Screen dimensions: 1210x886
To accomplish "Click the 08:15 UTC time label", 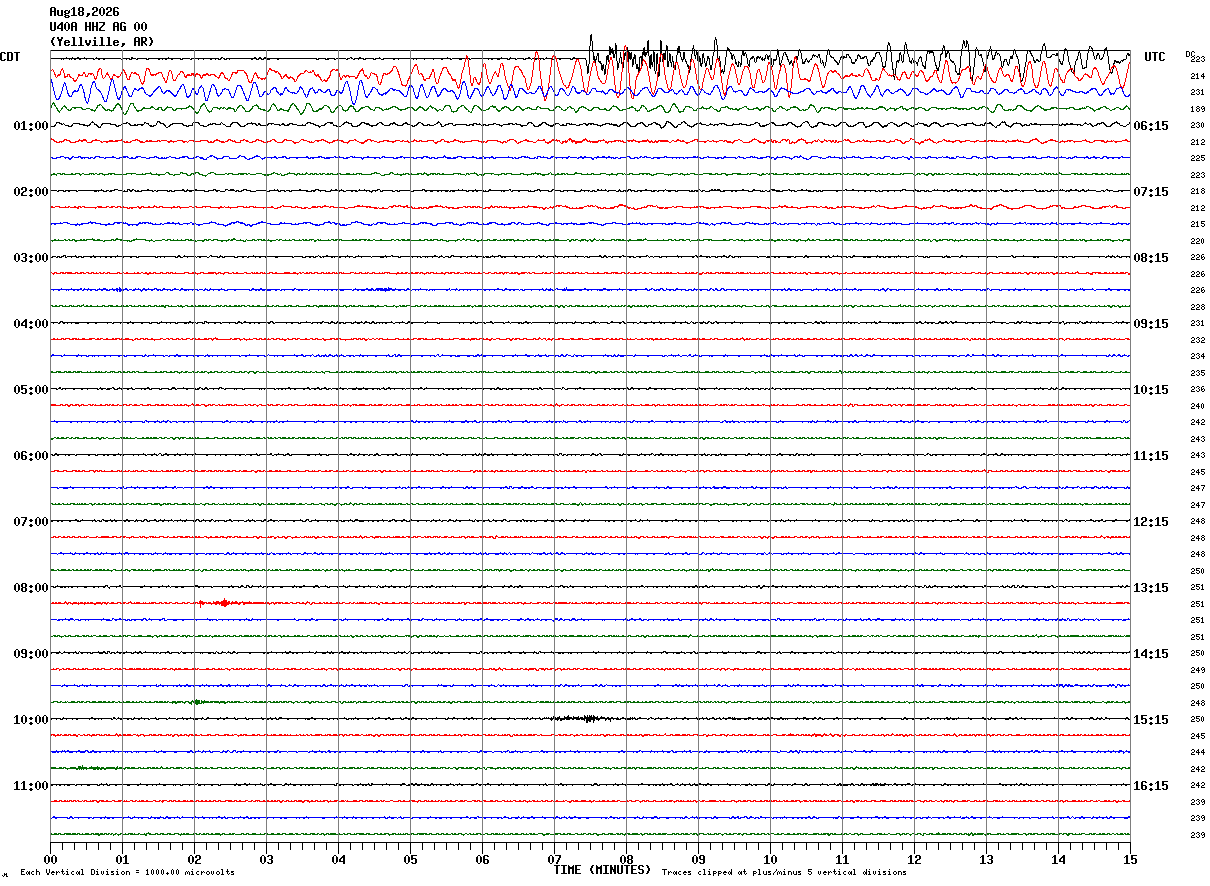I will tap(1150, 258).
